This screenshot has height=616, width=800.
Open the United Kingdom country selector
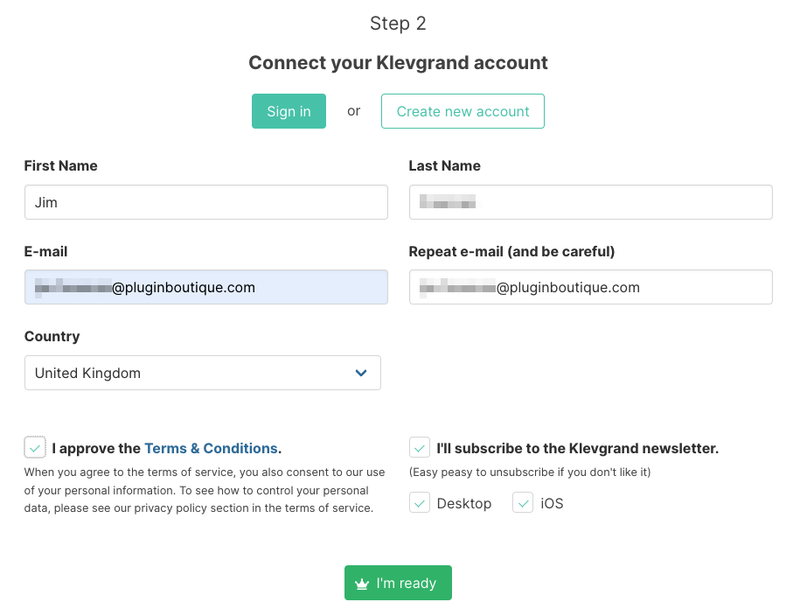click(202, 373)
